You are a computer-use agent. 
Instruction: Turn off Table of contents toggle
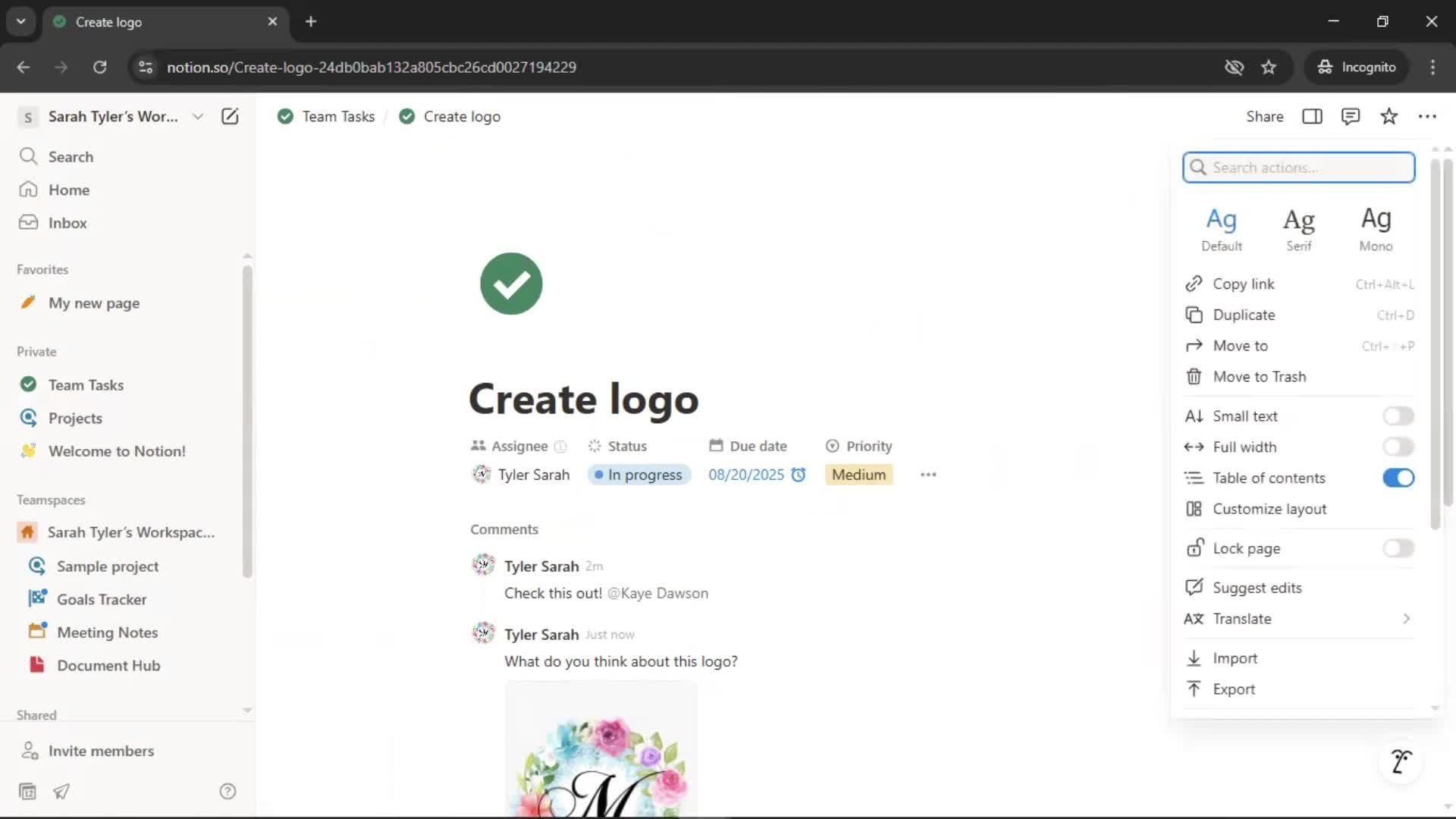1398,478
